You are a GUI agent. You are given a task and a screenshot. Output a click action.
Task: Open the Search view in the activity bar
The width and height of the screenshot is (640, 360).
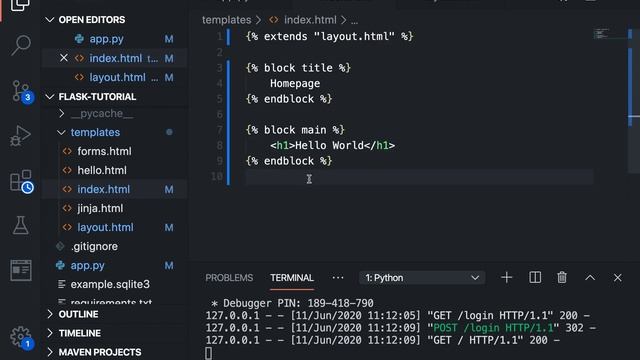pyautogui.click(x=20, y=44)
